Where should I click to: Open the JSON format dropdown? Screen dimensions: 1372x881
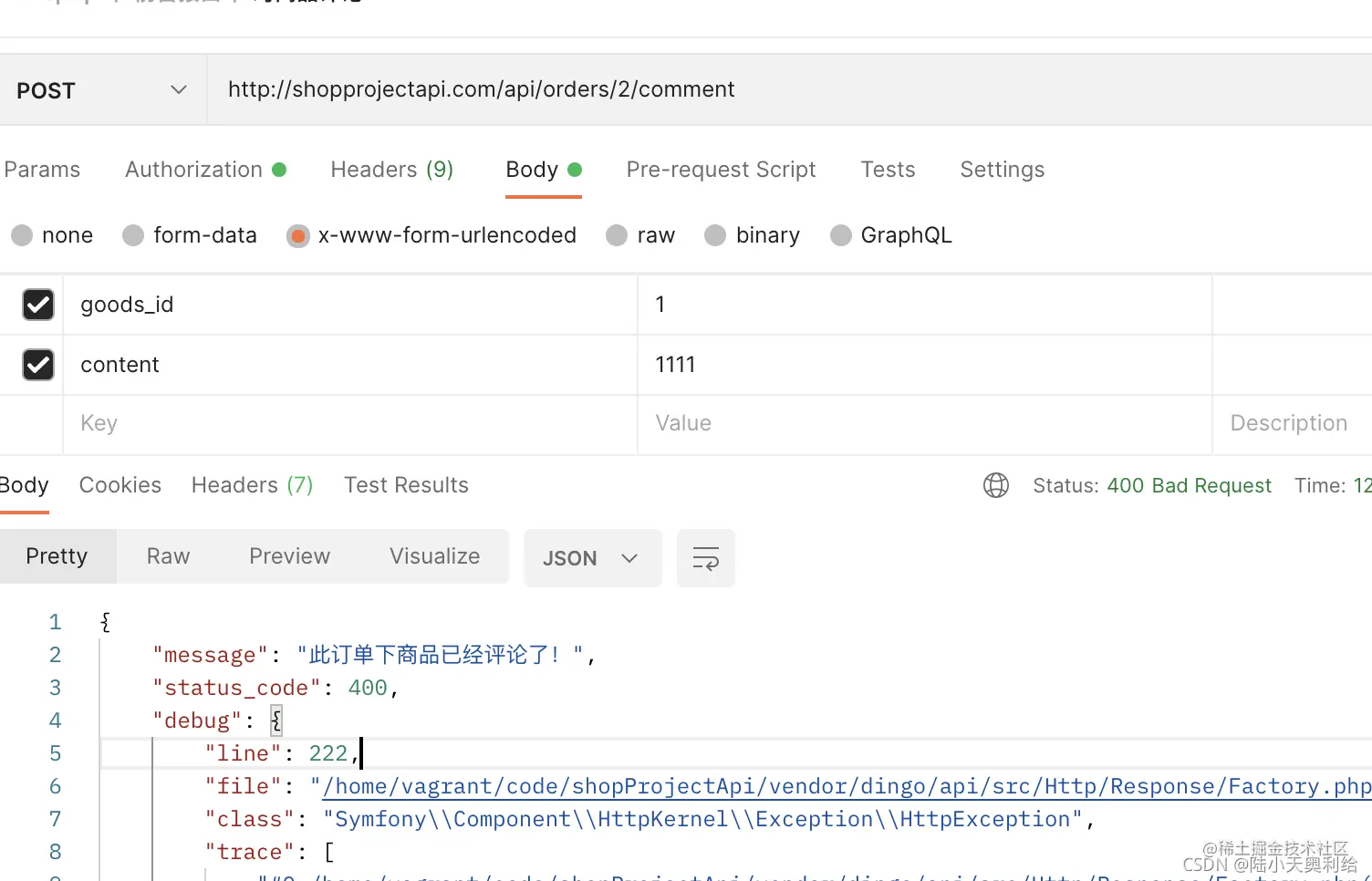(x=593, y=558)
